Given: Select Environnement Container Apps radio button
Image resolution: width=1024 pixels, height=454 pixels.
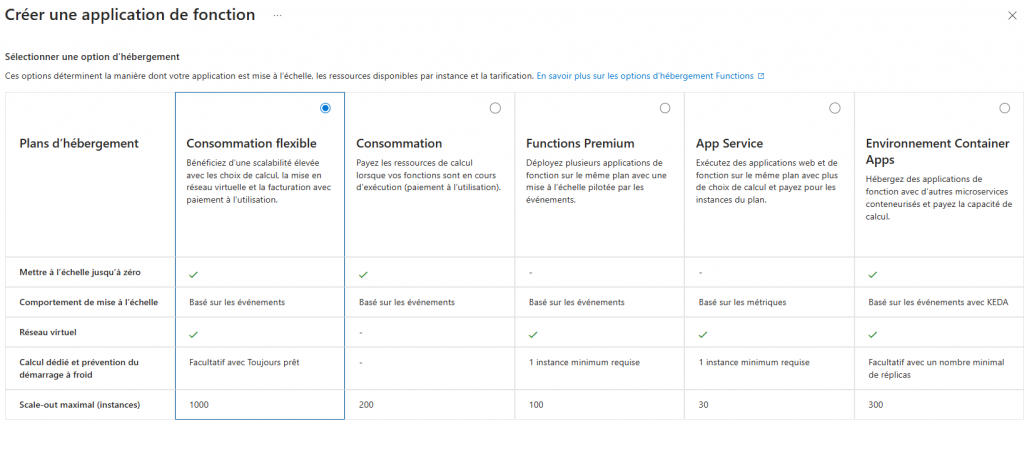Looking at the screenshot, I should 1004,108.
